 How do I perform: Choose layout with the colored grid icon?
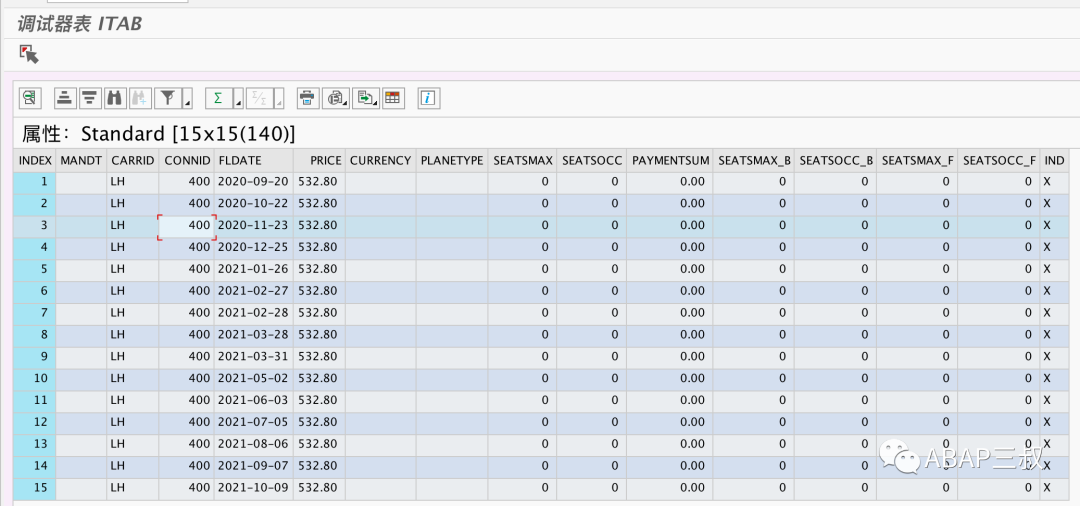click(x=393, y=98)
